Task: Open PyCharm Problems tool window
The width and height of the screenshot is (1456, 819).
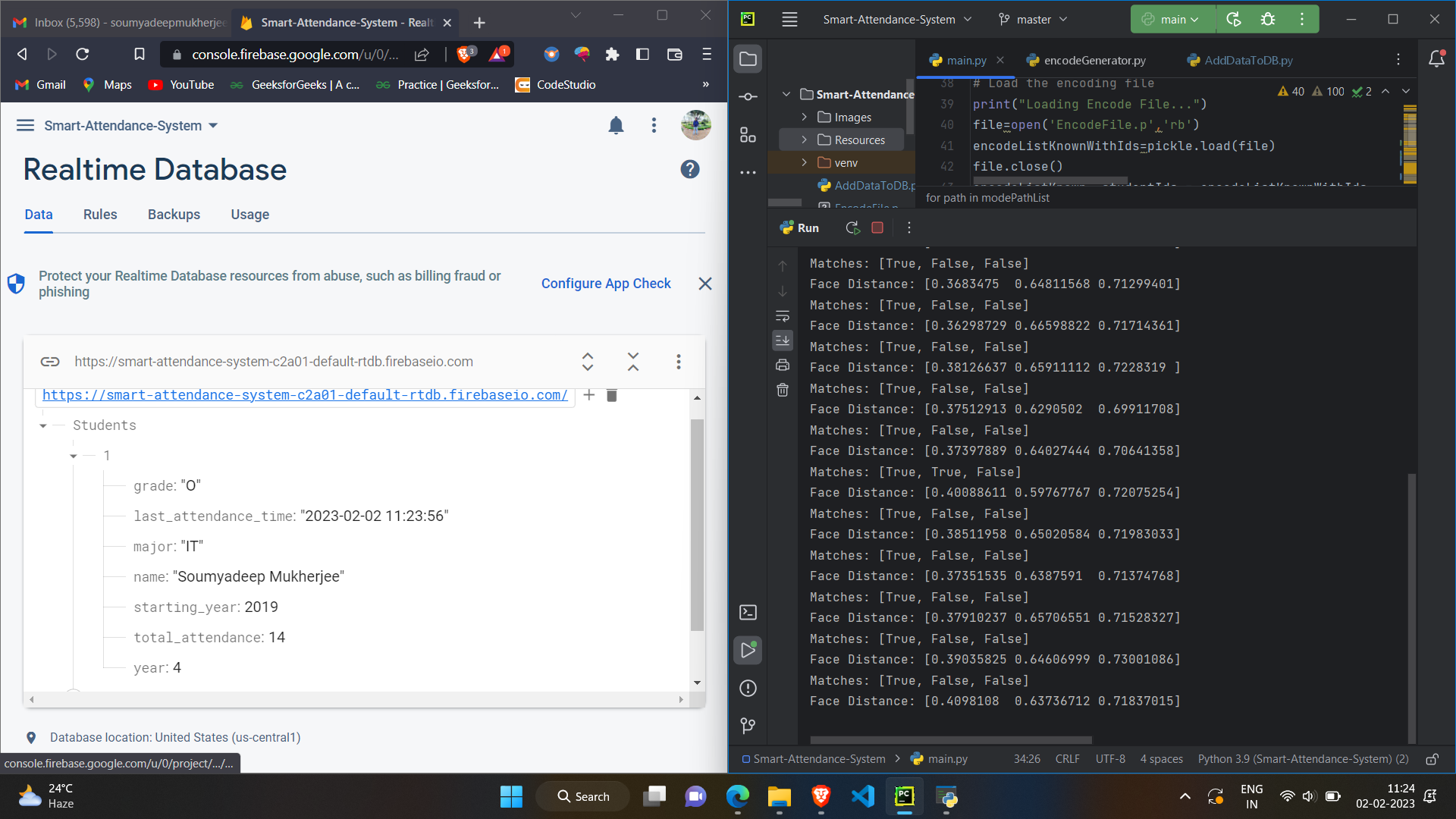Action: [748, 688]
